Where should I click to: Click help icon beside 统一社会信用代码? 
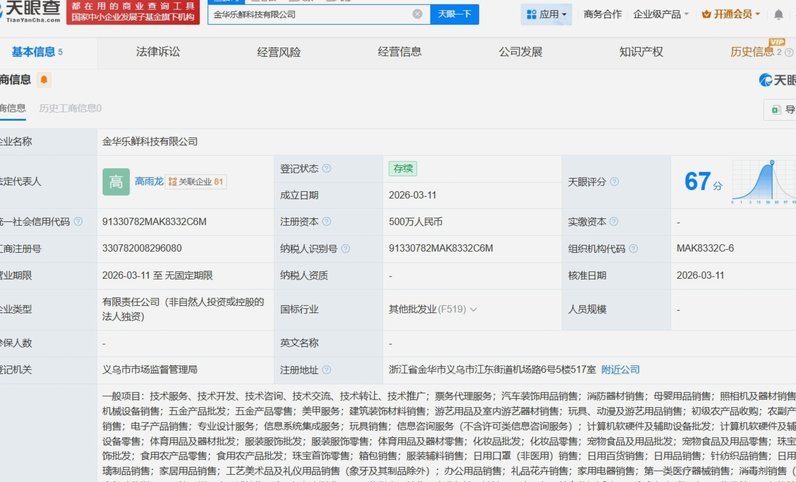click(x=78, y=221)
